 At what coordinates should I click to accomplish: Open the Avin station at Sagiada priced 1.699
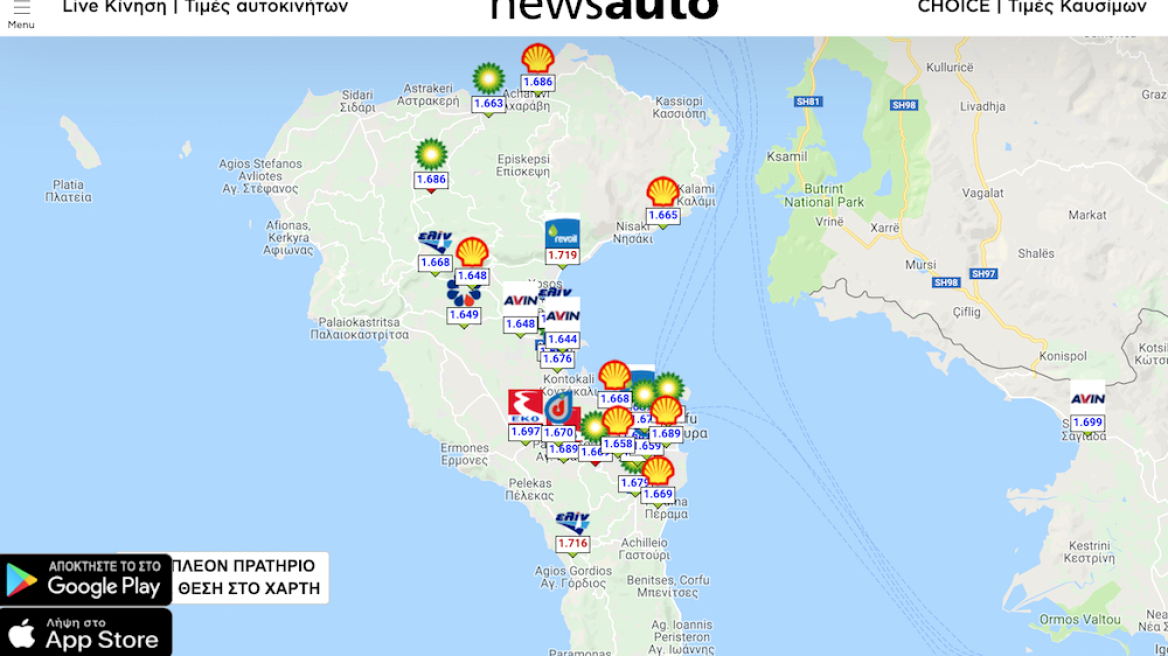[1087, 399]
